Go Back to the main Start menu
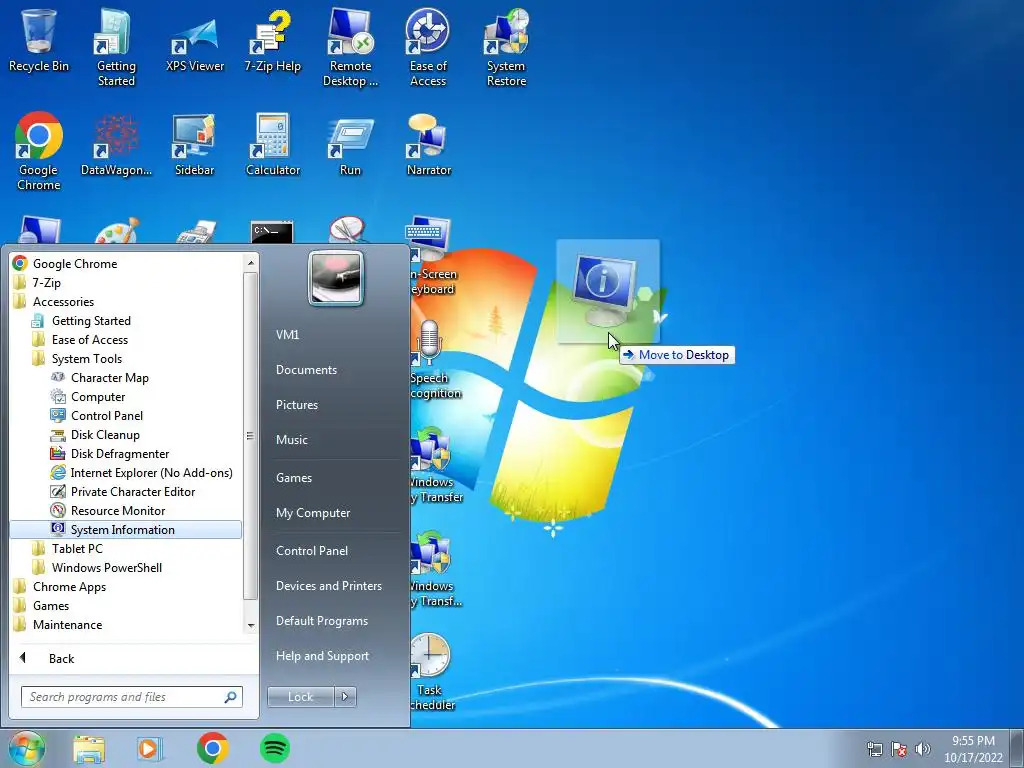This screenshot has height=768, width=1024. (61, 658)
